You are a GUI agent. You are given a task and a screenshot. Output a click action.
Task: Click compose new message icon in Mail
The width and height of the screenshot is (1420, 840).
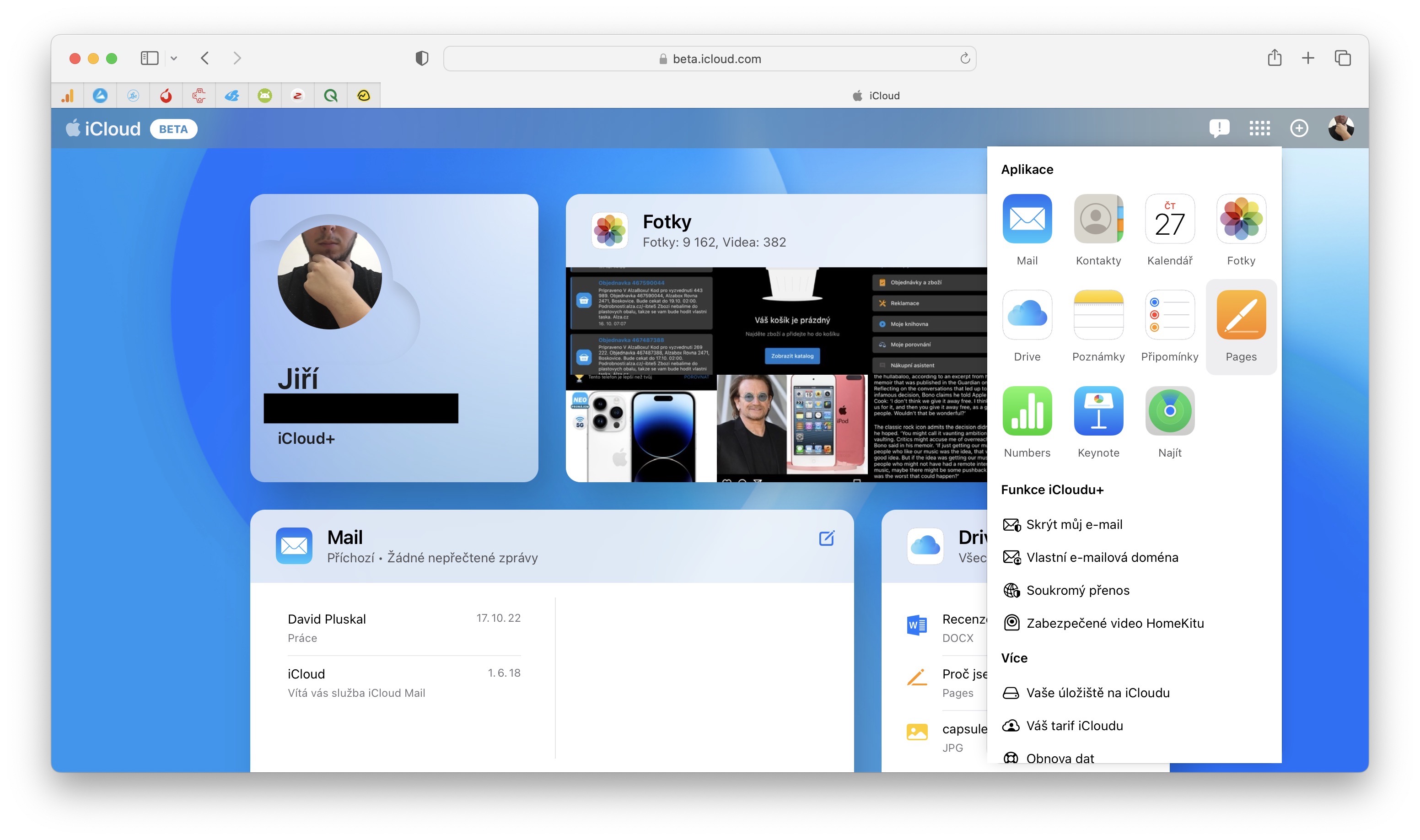tap(826, 538)
